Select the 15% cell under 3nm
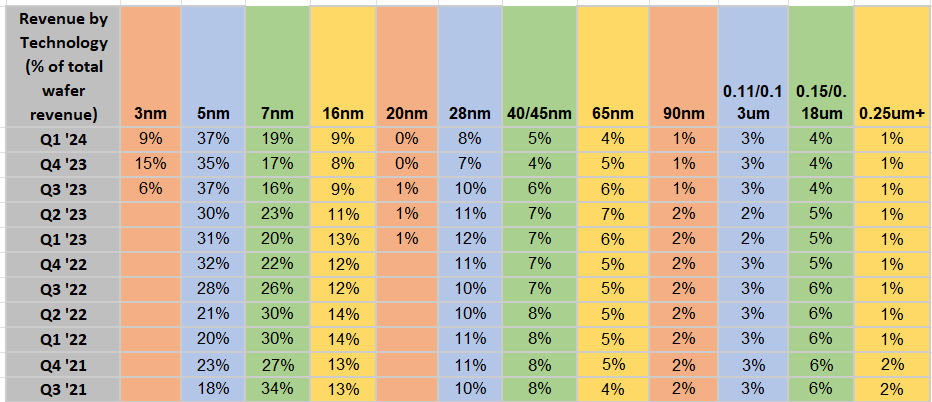932x402 pixels. 150,162
